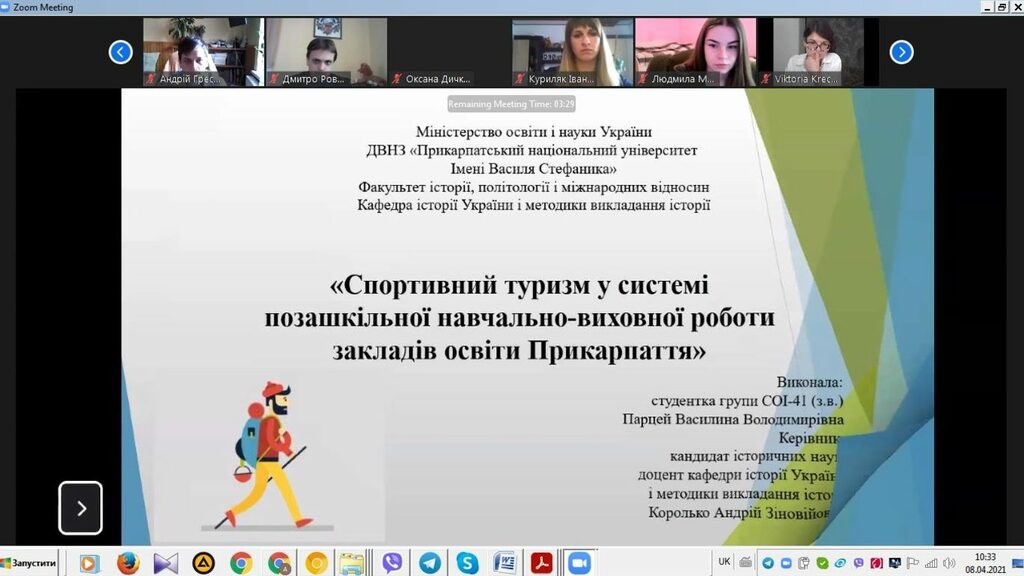Select Дмитро's video thumbnail
Viewport: 1024px width, 576px height.
pyautogui.click(x=326, y=52)
